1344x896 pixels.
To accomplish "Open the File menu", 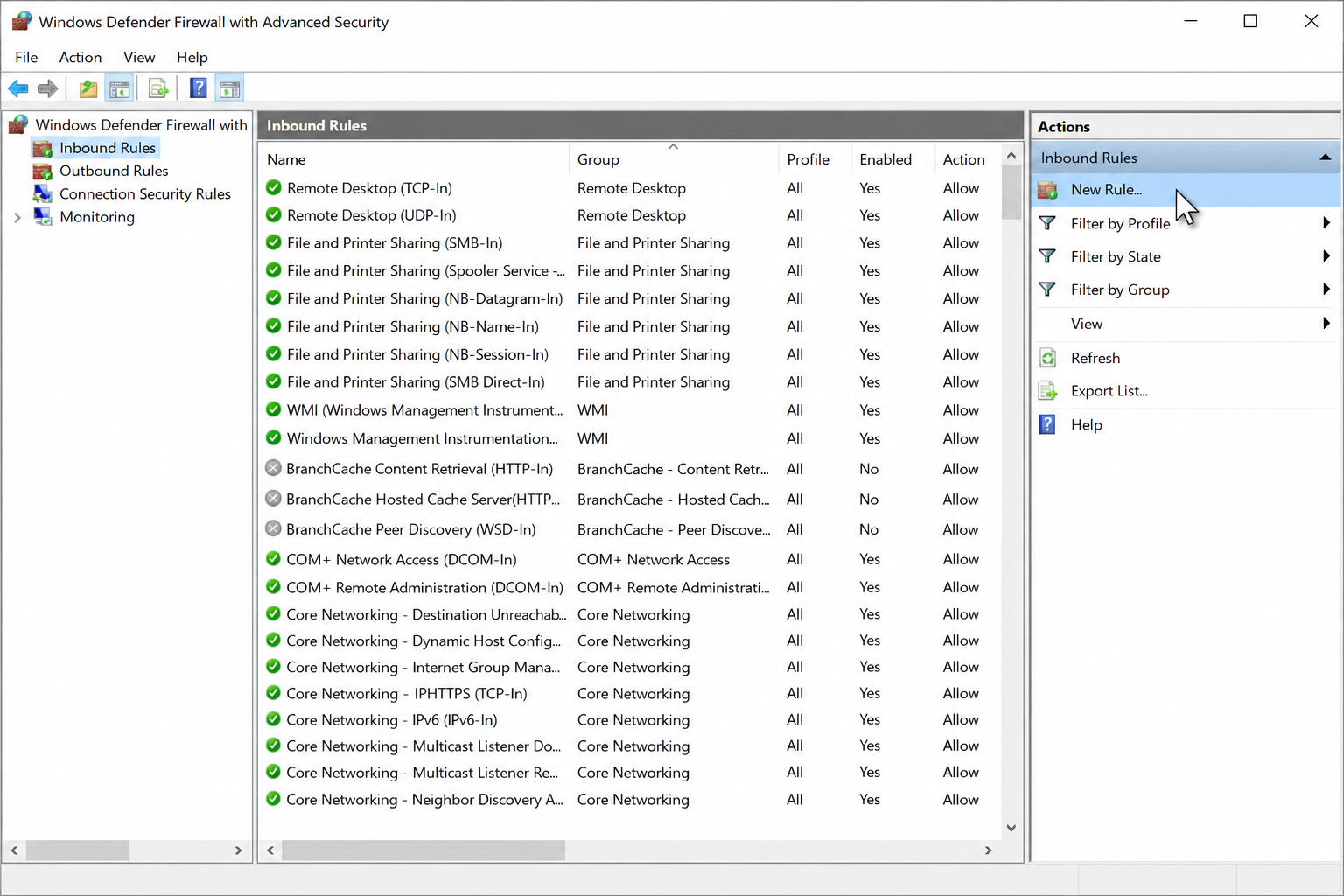I will pyautogui.click(x=26, y=57).
